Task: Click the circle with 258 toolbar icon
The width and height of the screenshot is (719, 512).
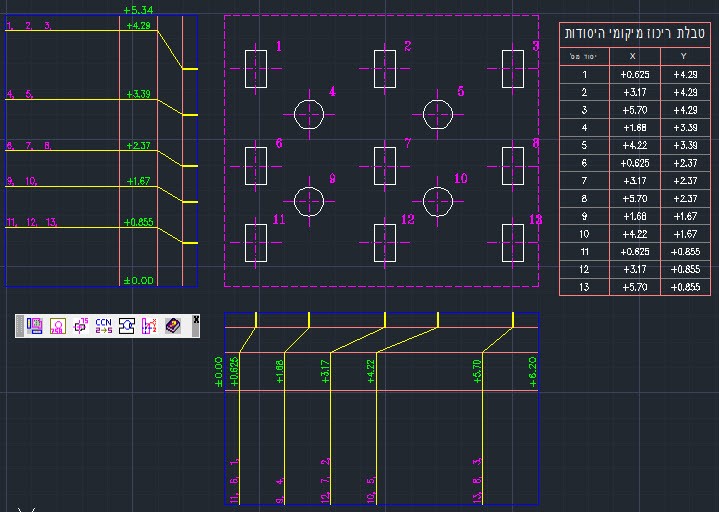Action: pos(58,326)
